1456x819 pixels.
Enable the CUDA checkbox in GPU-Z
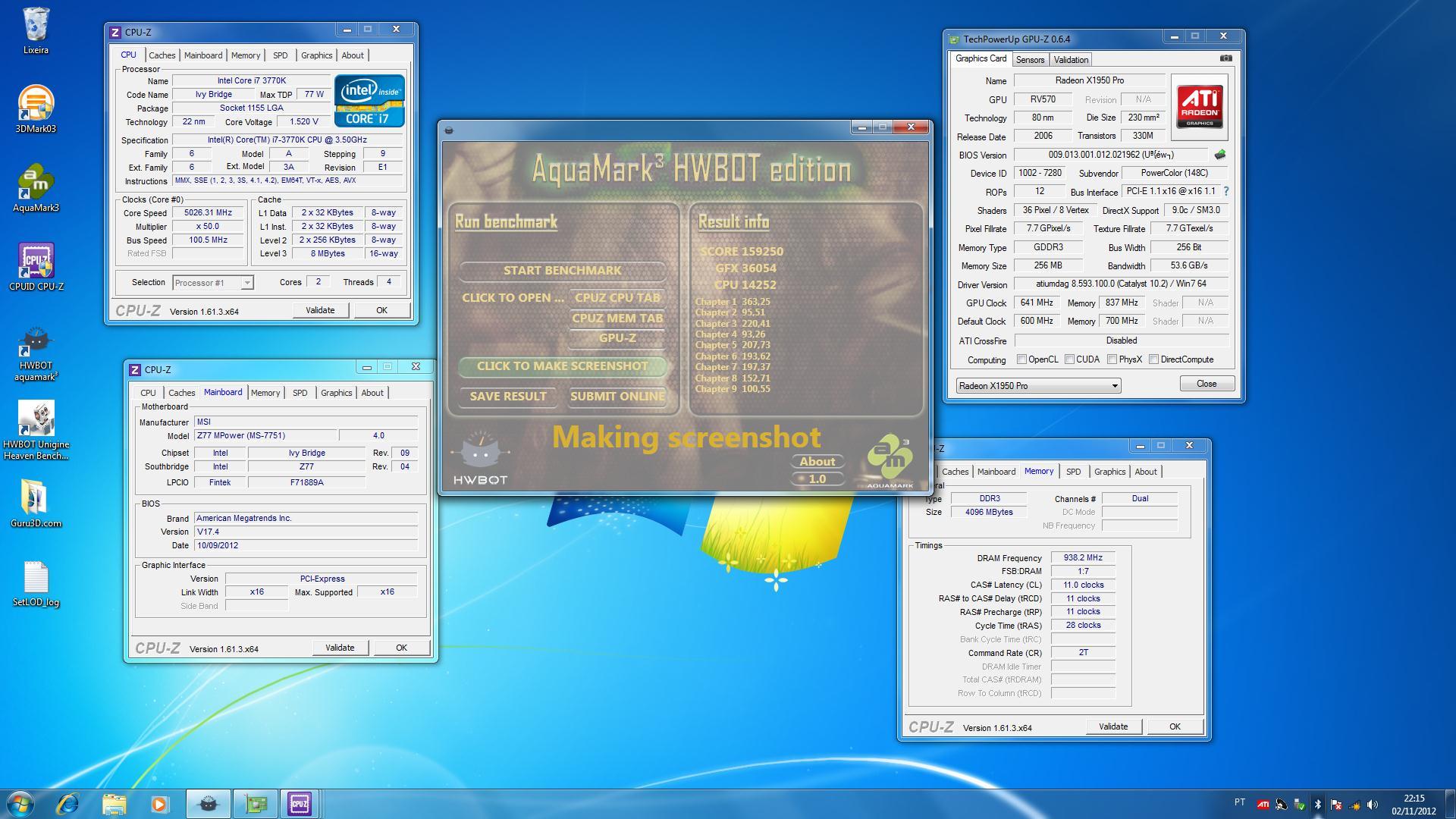point(1069,359)
